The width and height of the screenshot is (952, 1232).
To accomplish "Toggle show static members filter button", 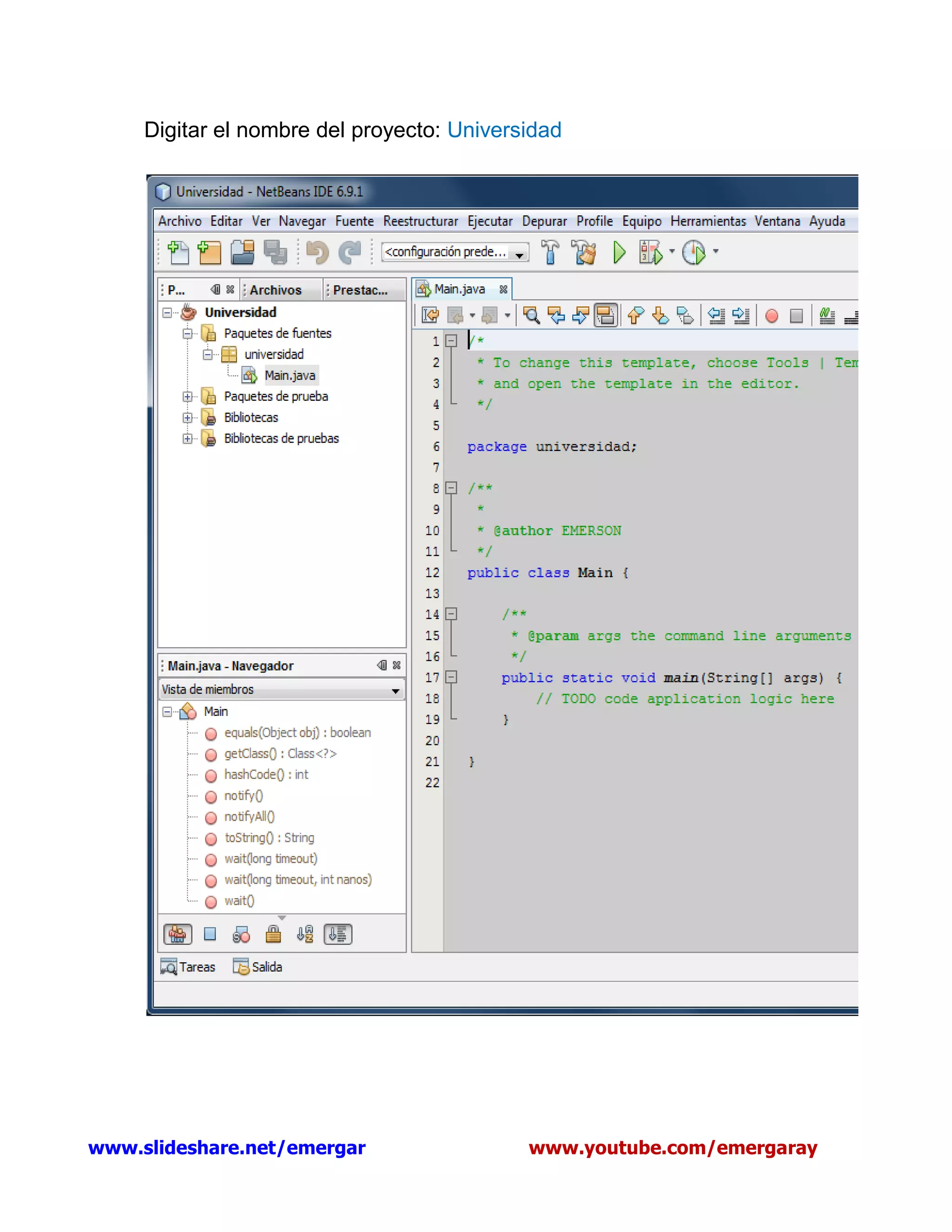I will pos(241,934).
